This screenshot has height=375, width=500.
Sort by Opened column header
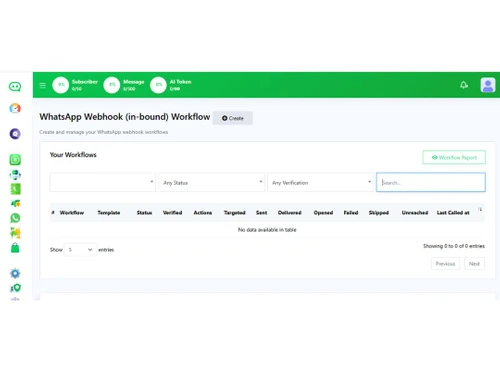[323, 213]
